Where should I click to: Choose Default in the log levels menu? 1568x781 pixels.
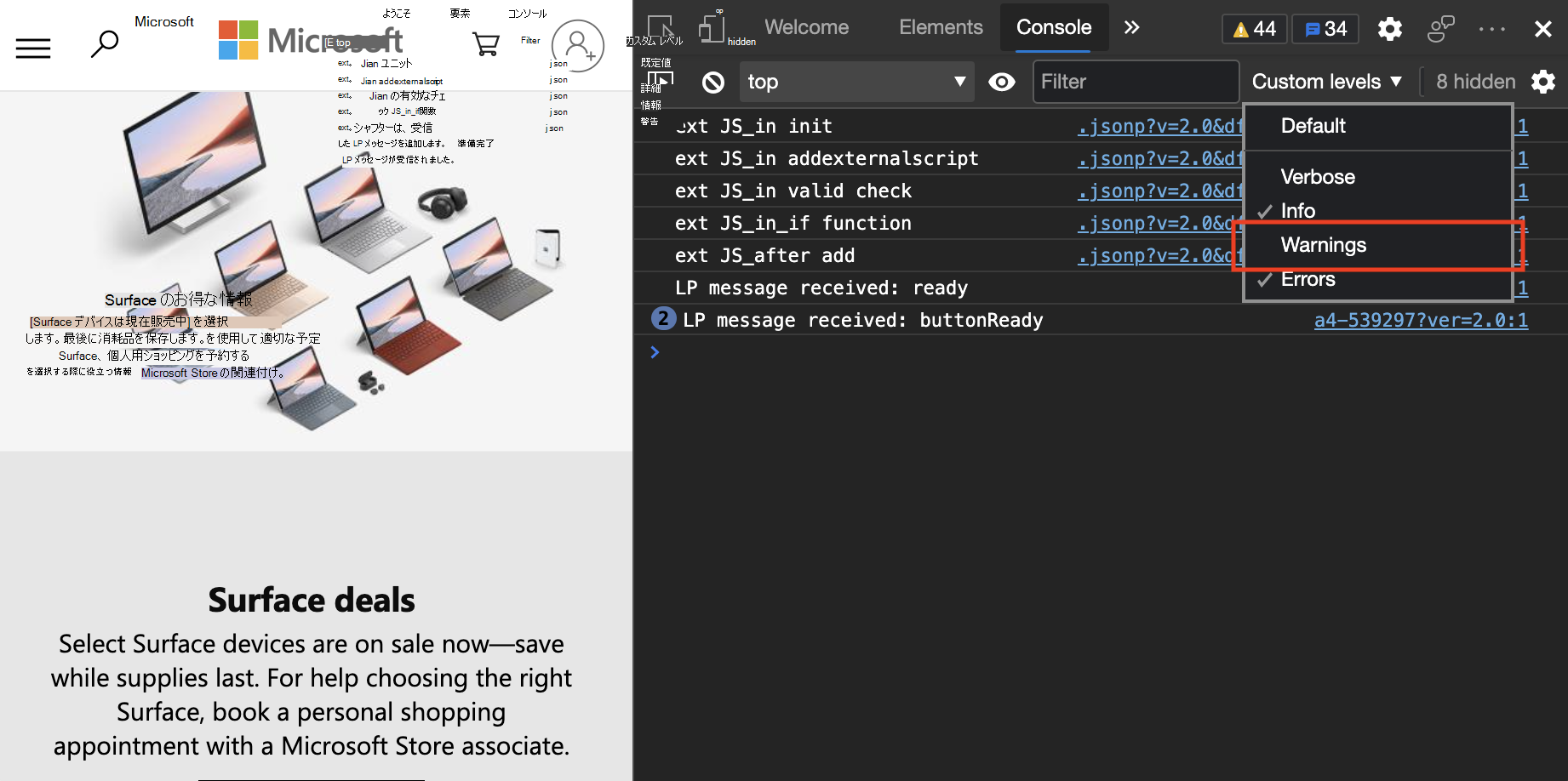tap(1377, 126)
